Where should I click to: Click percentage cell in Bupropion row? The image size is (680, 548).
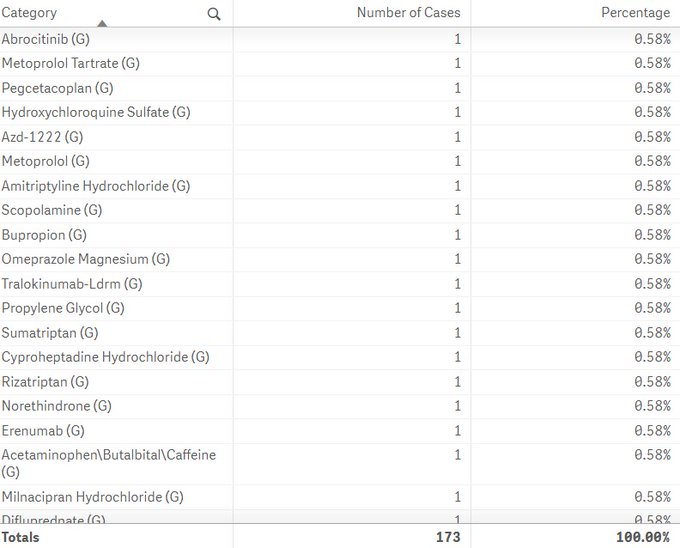coord(652,235)
